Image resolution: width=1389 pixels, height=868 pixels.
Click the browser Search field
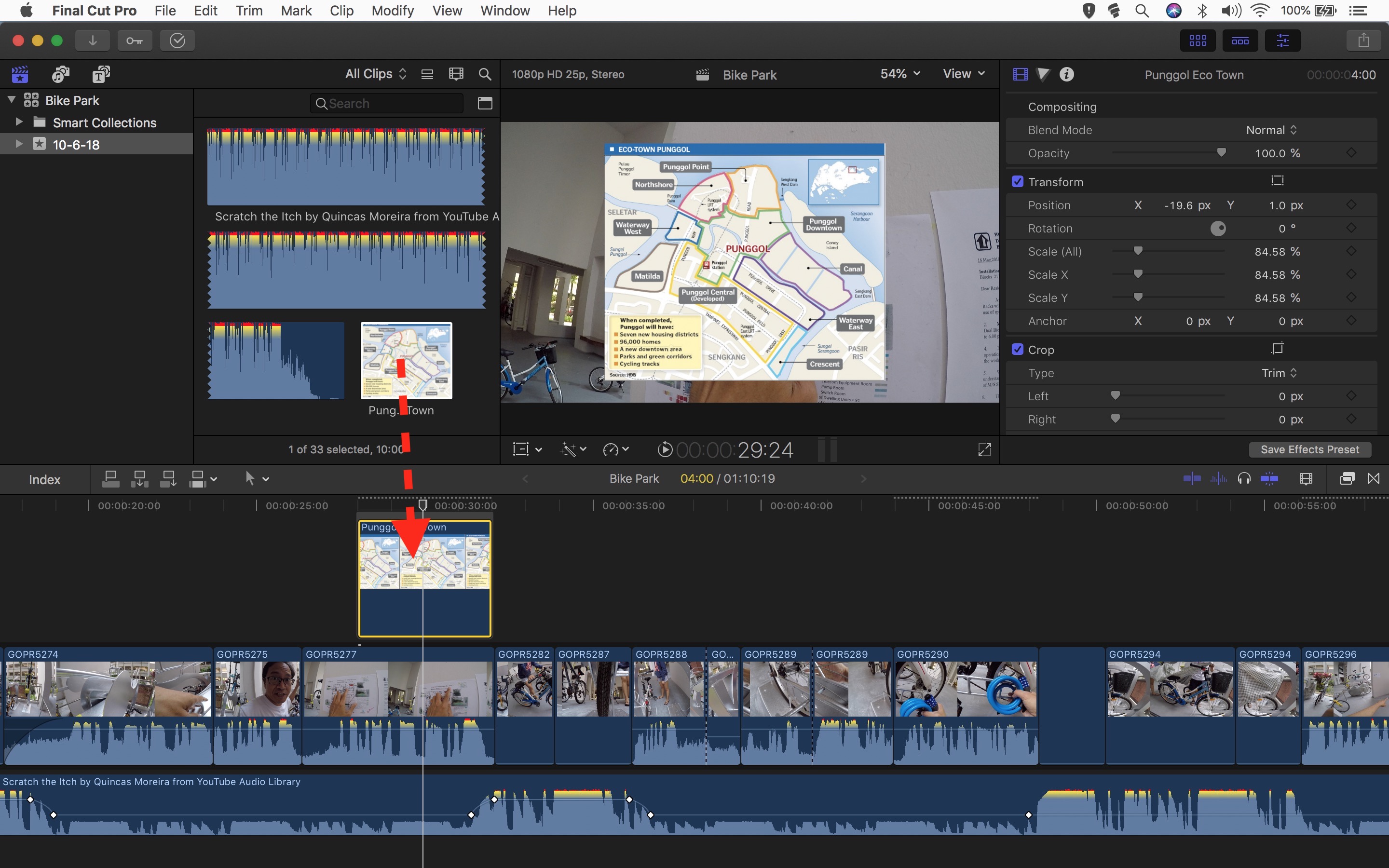(387, 103)
